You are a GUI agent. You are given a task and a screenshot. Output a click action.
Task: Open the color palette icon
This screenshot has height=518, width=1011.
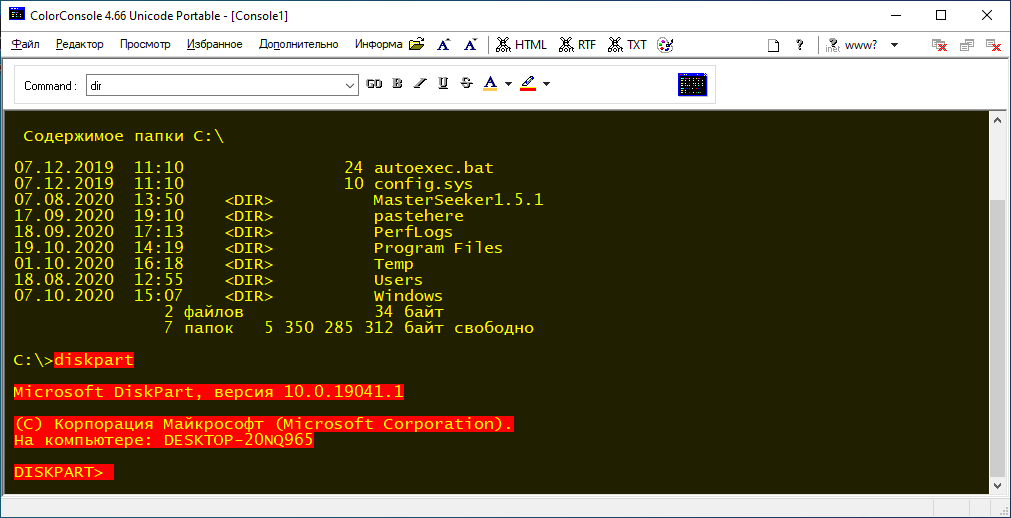coord(665,45)
